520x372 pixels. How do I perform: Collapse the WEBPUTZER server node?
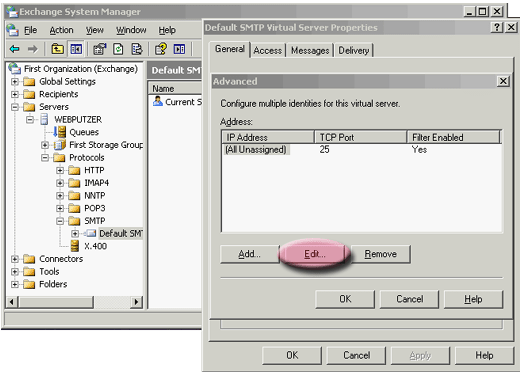30,119
